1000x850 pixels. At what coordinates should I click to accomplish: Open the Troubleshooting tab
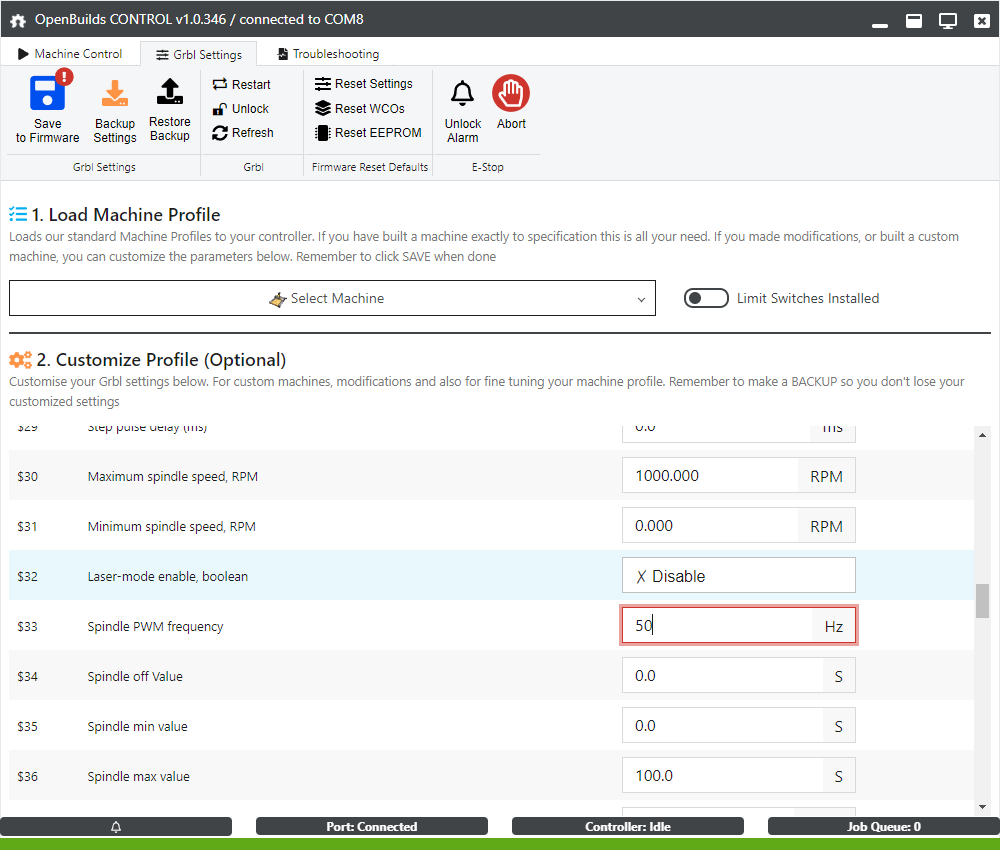pos(328,54)
